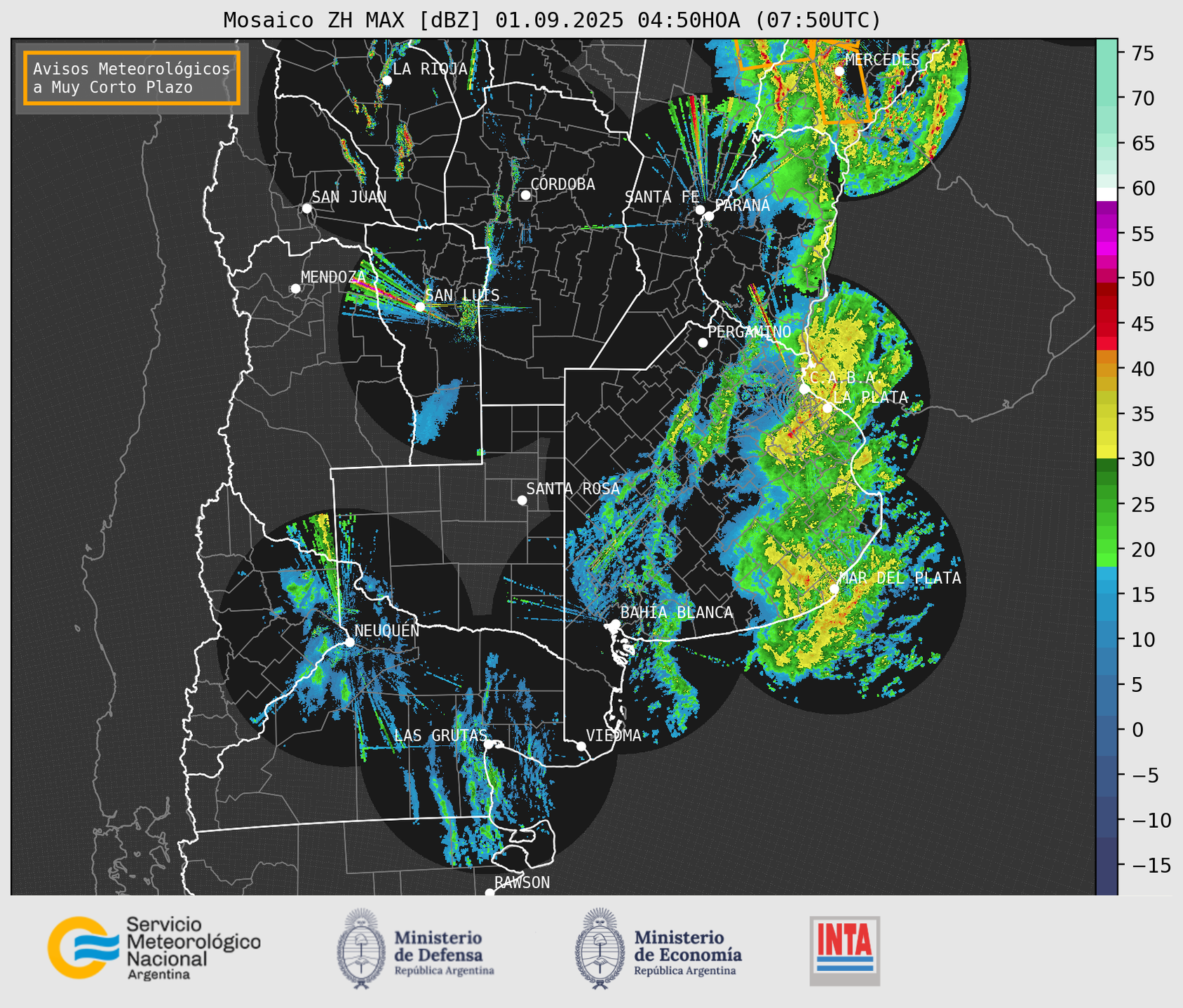Viewport: 1183px width, 1008px height.
Task: Click the LAS GRUTAS city marker dot
Action: [489, 744]
